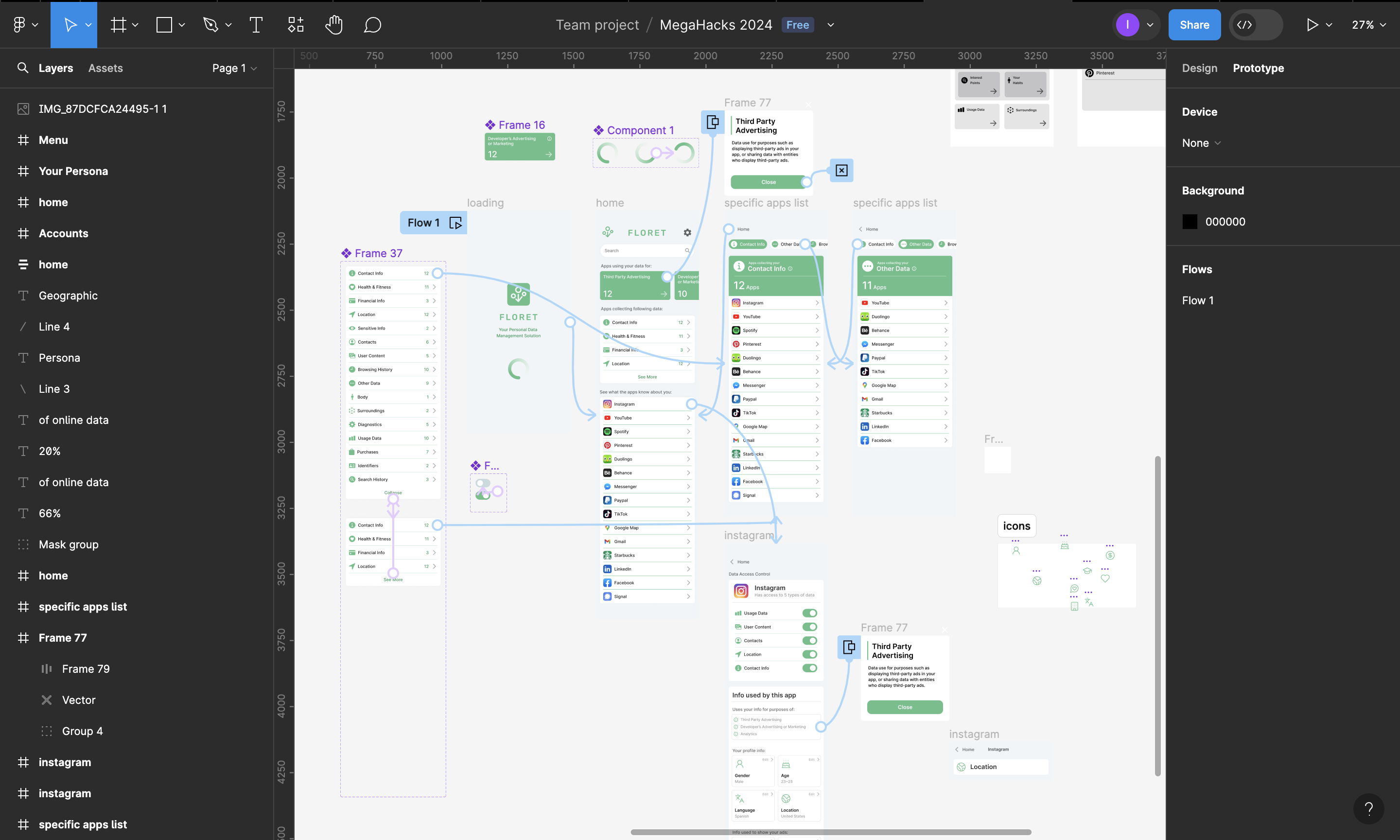Click the blue Share button
1400x840 pixels.
point(1194,25)
